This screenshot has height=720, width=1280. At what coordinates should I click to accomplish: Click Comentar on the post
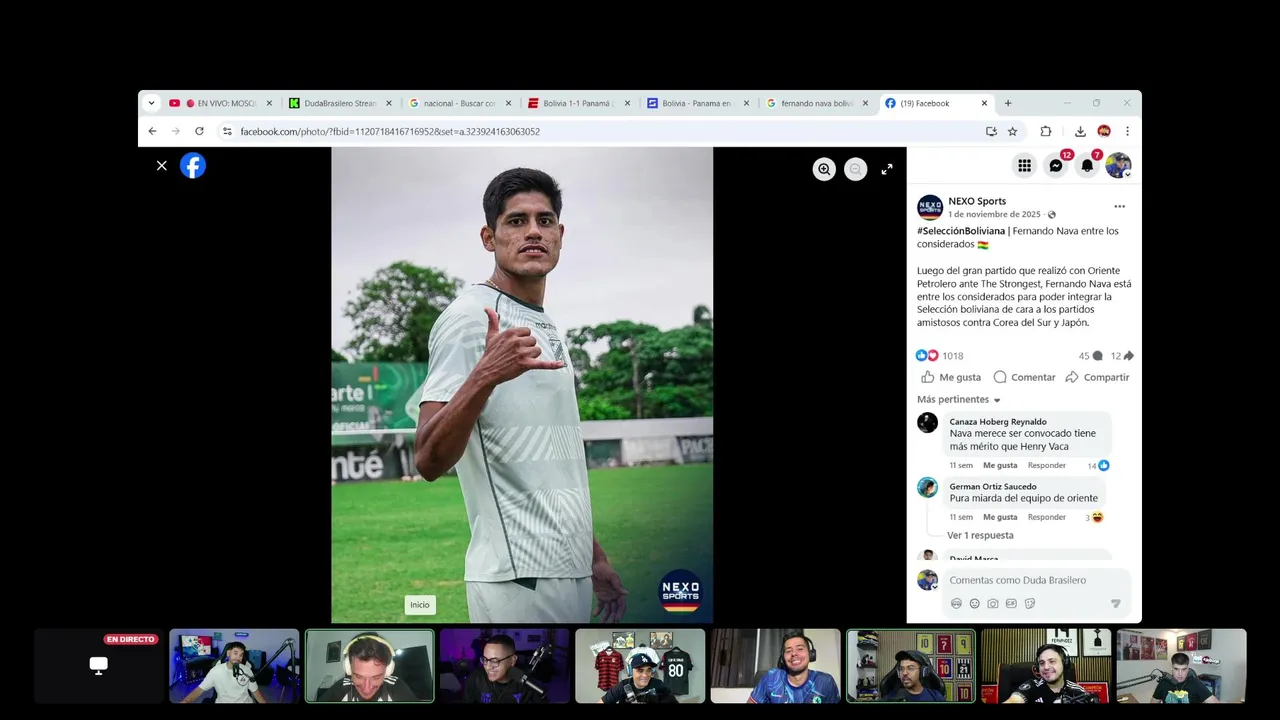pyautogui.click(x=1024, y=377)
